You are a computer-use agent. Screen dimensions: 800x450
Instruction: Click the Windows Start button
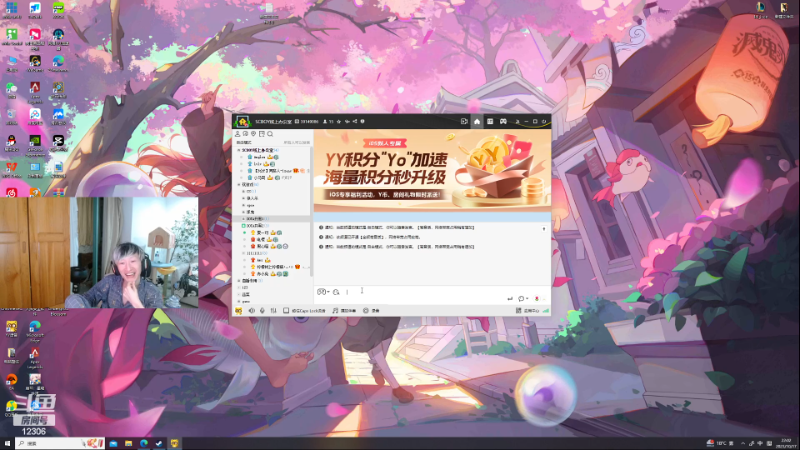[7, 443]
